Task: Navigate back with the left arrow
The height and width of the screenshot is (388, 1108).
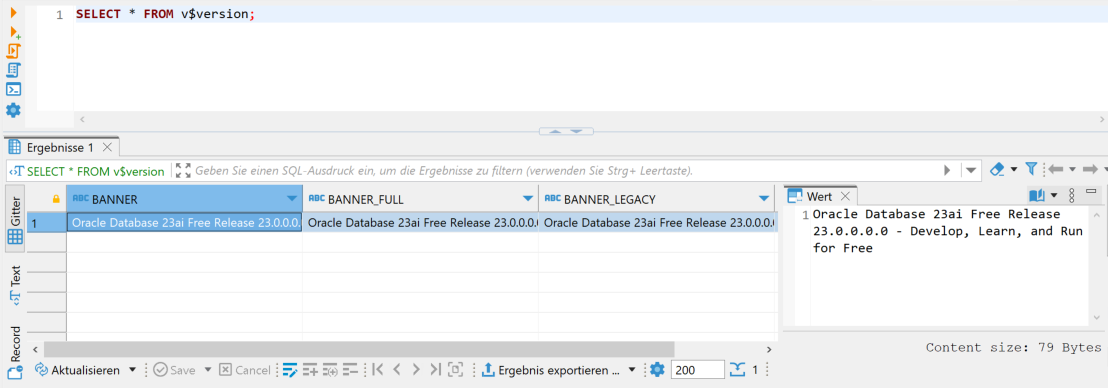Action: tap(1056, 170)
